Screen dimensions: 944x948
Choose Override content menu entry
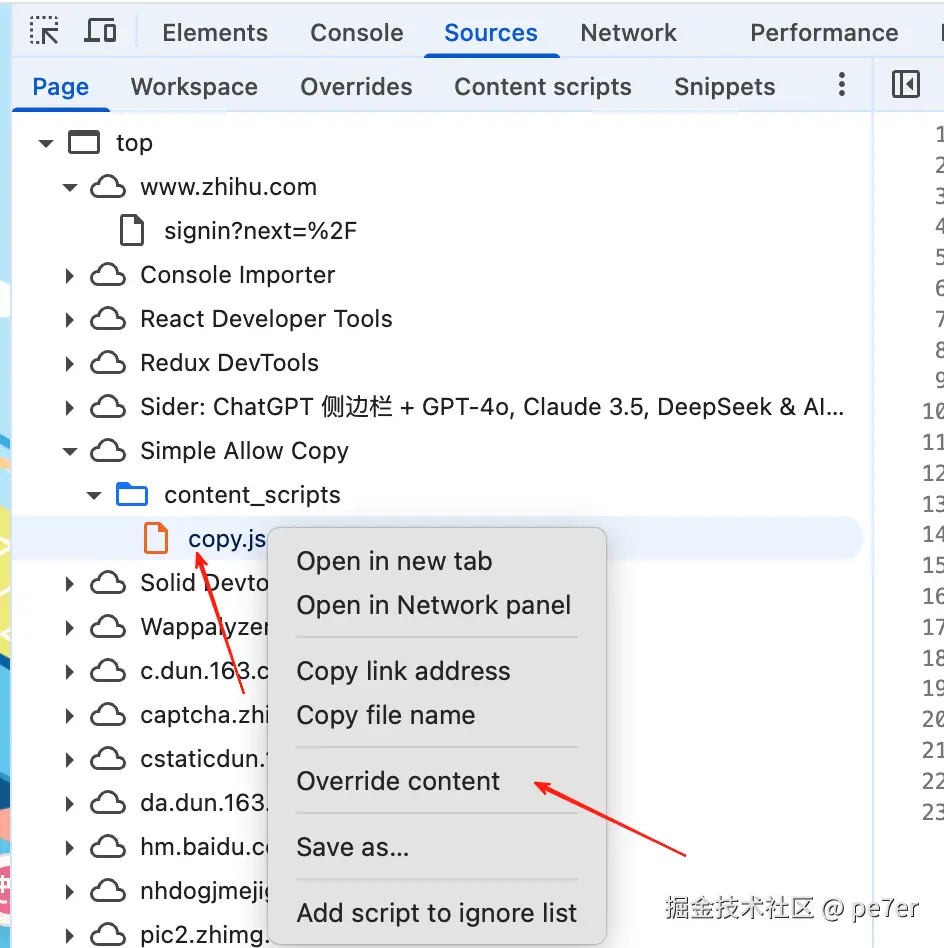(x=398, y=781)
